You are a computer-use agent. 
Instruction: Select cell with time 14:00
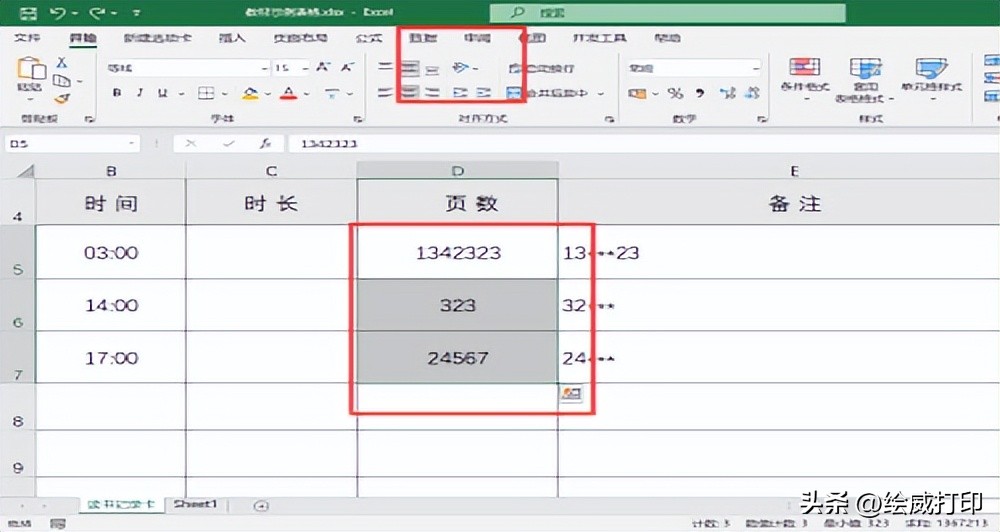tap(111, 305)
